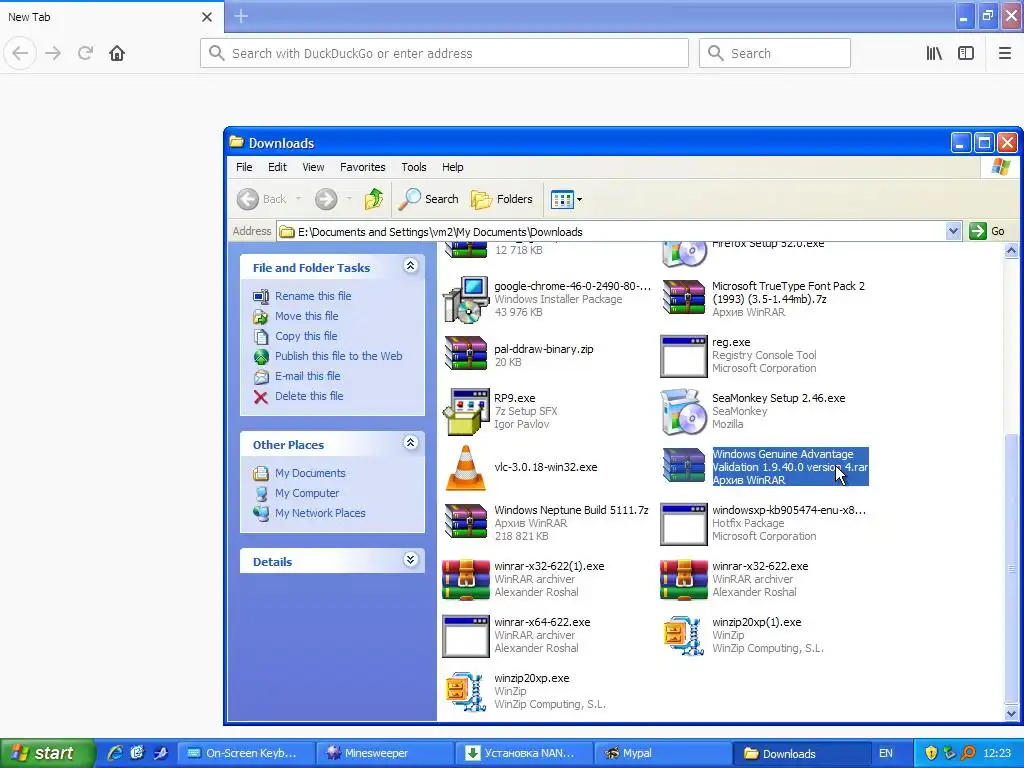1024x768 pixels.
Task: Switch to Minesweeper taskbar button
Action: [x=384, y=754]
